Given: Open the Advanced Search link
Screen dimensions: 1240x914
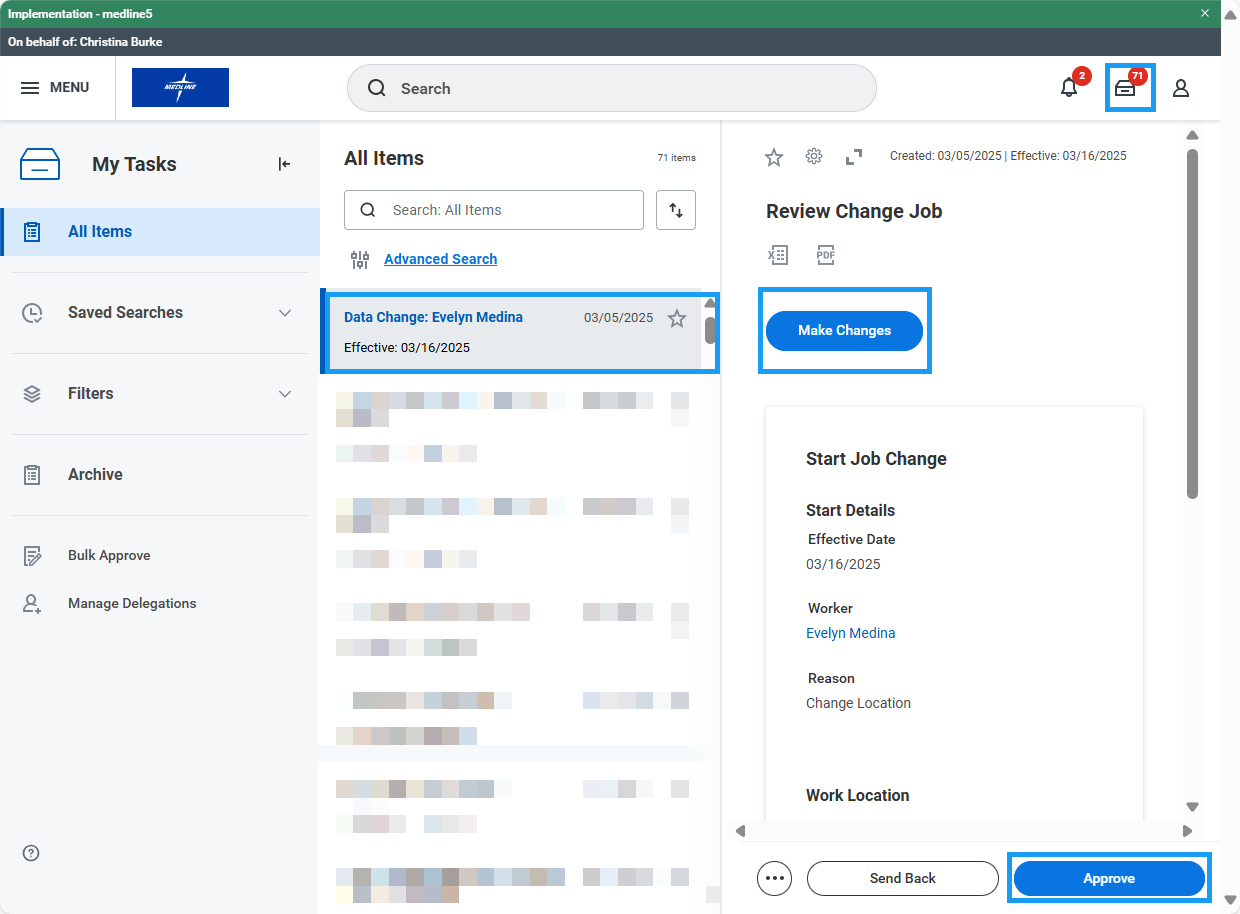Looking at the screenshot, I should coord(440,259).
